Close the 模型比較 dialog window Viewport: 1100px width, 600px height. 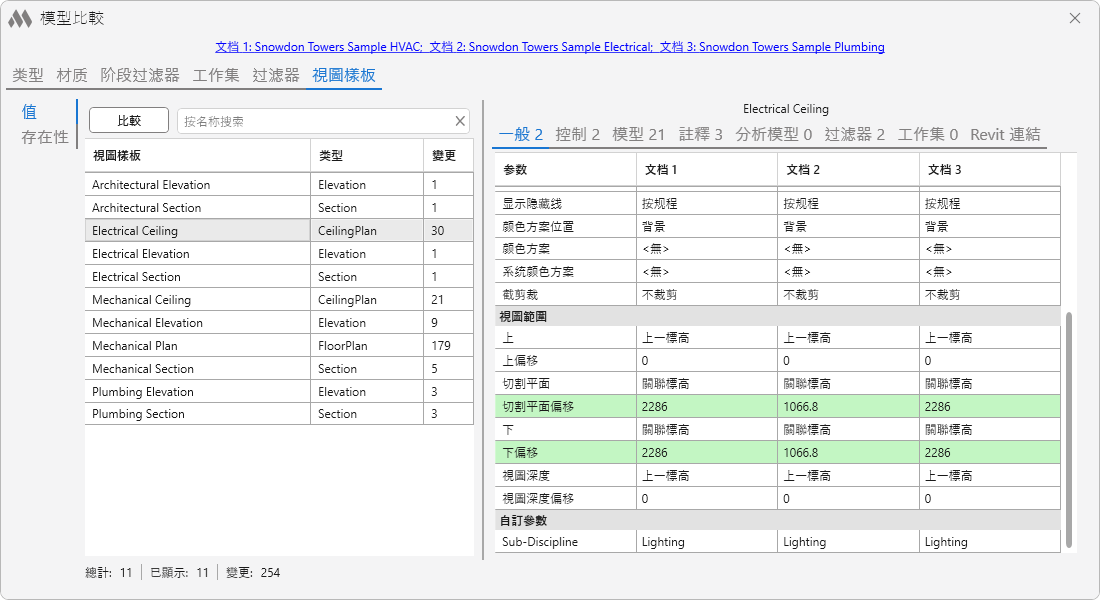(1075, 18)
